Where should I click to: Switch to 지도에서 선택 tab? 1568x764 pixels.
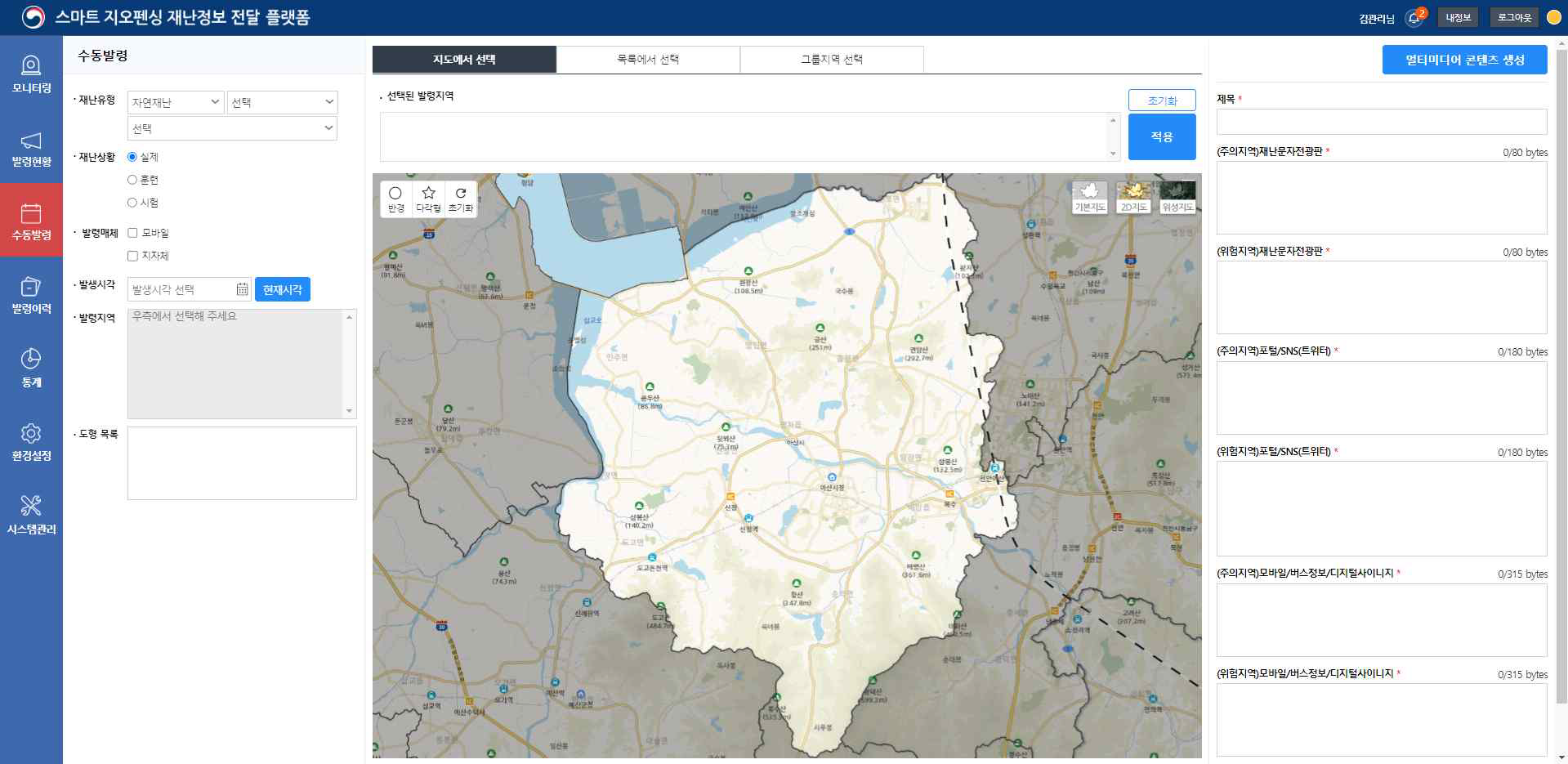pyautogui.click(x=464, y=59)
